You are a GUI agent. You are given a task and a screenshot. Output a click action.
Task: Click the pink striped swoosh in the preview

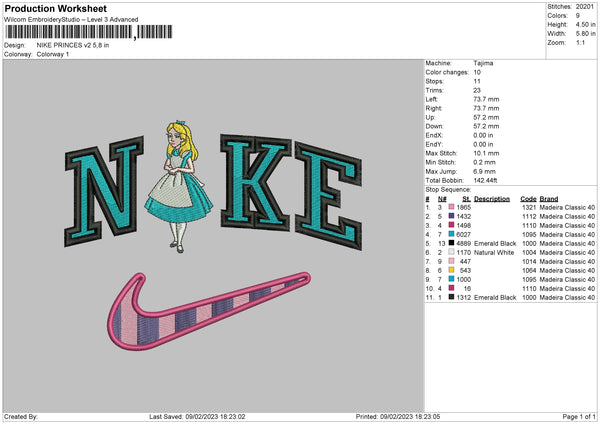pyautogui.click(x=209, y=311)
